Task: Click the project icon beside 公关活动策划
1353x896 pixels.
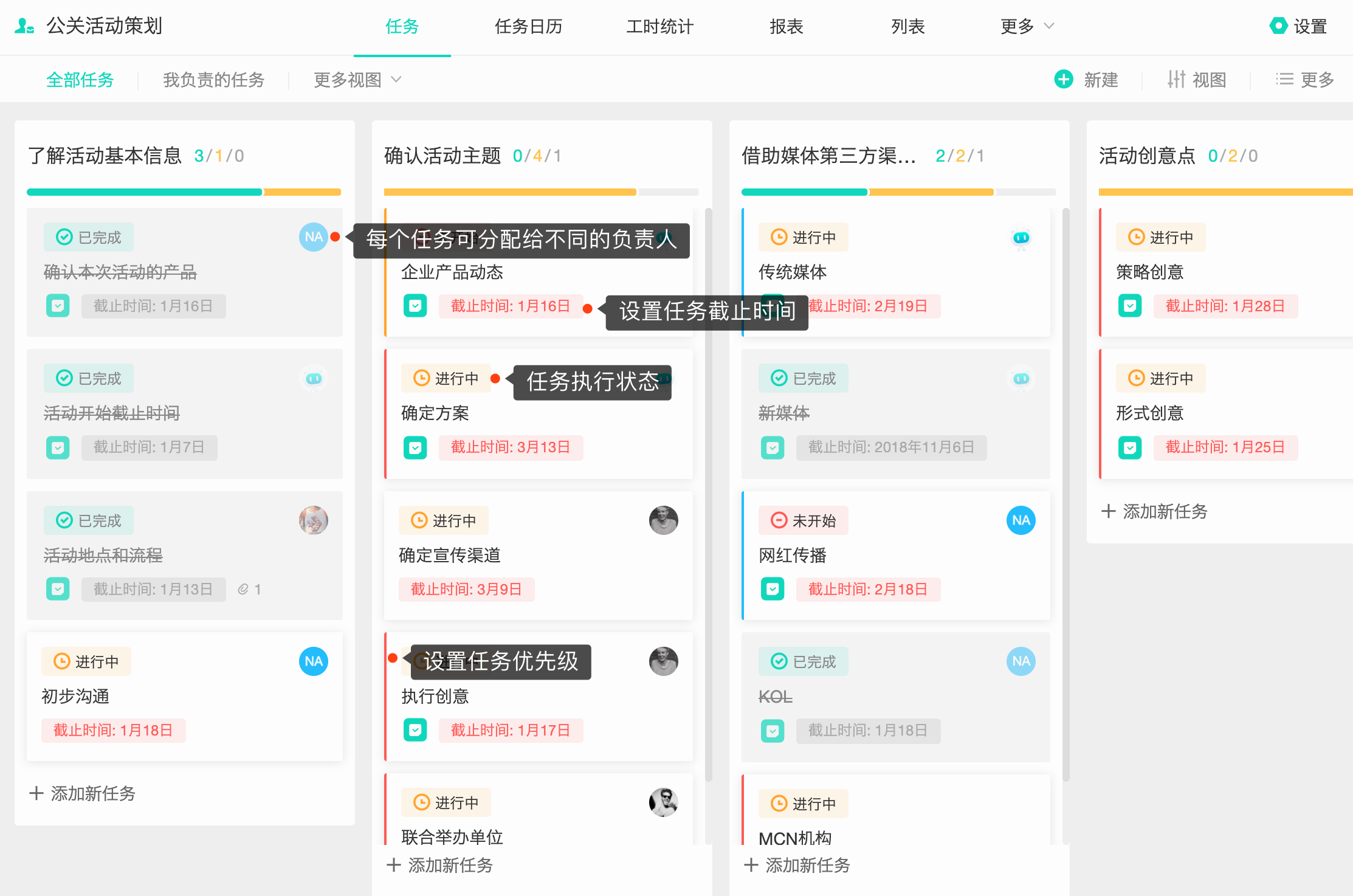Action: (24, 26)
